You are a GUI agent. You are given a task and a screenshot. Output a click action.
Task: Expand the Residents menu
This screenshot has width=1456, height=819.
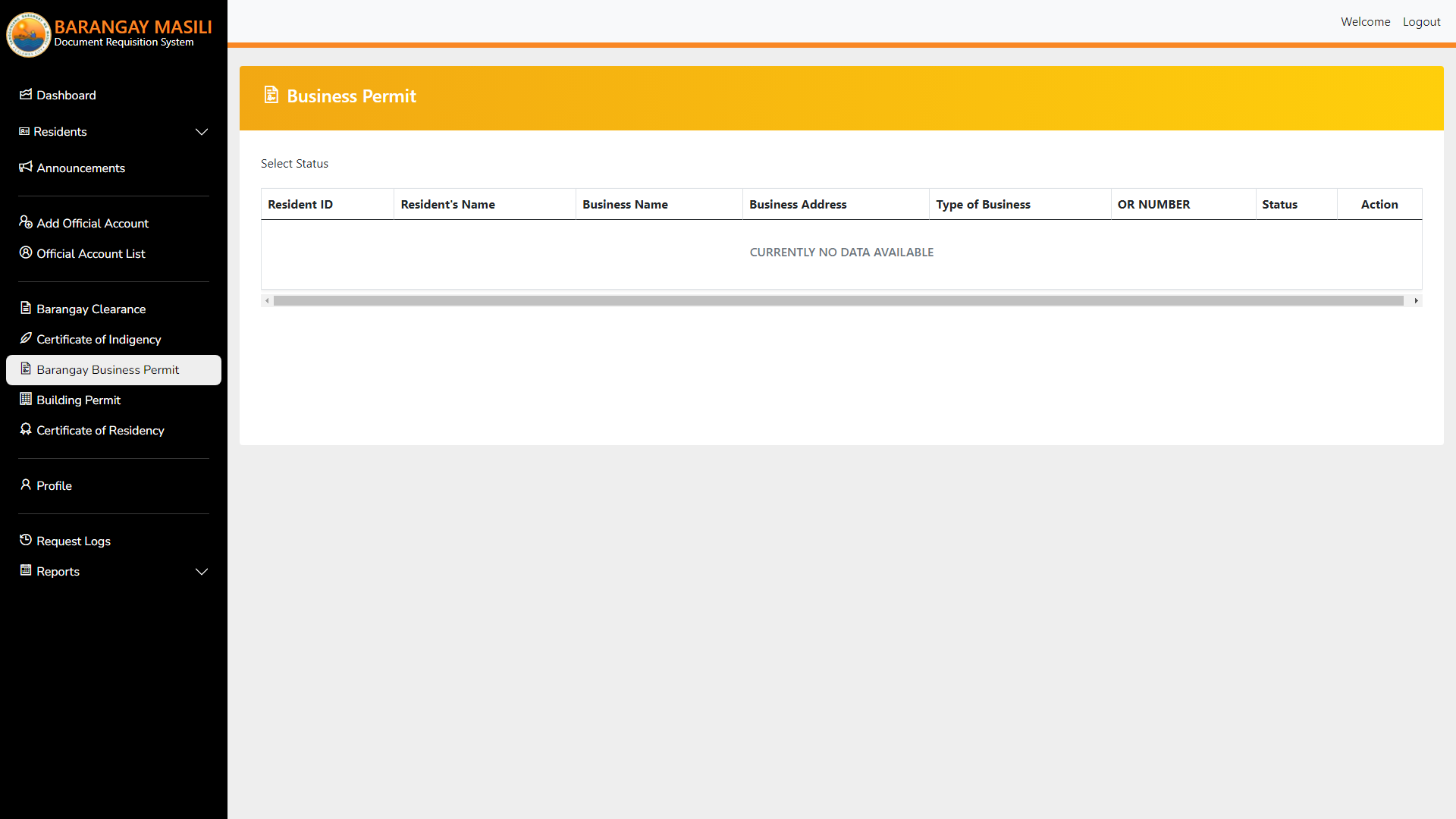(202, 132)
